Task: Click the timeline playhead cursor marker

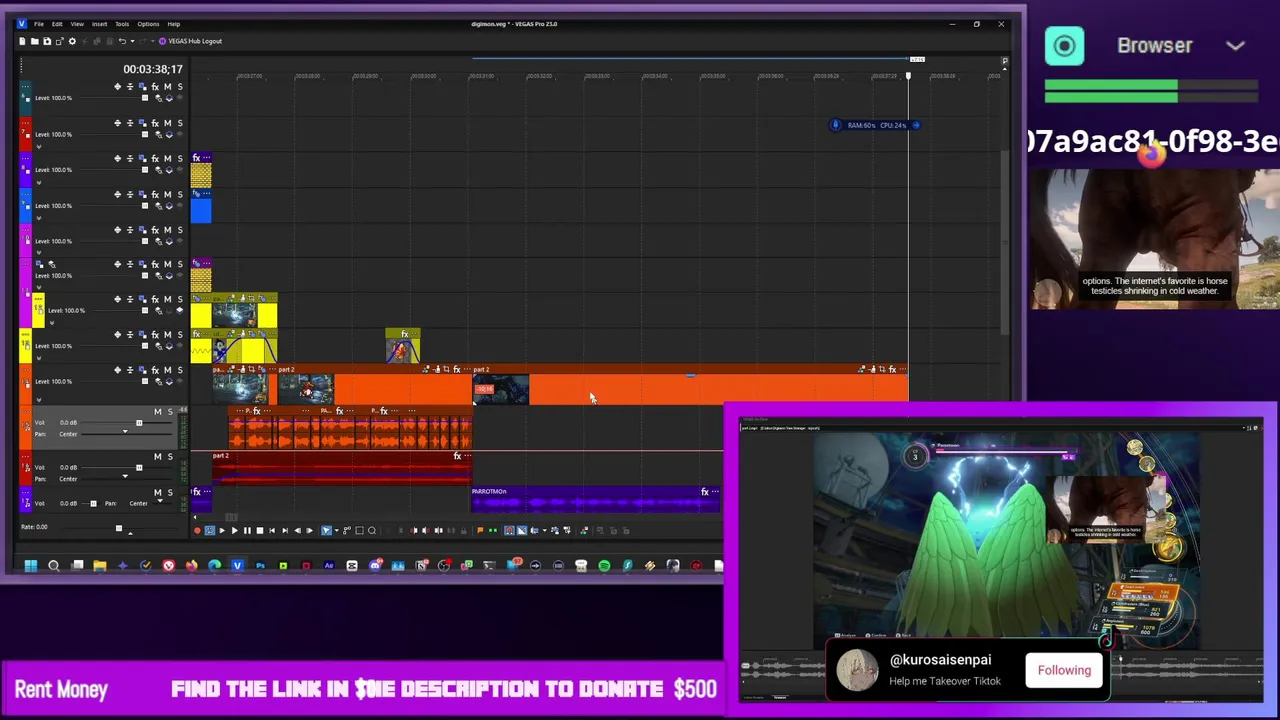Action: [908, 76]
